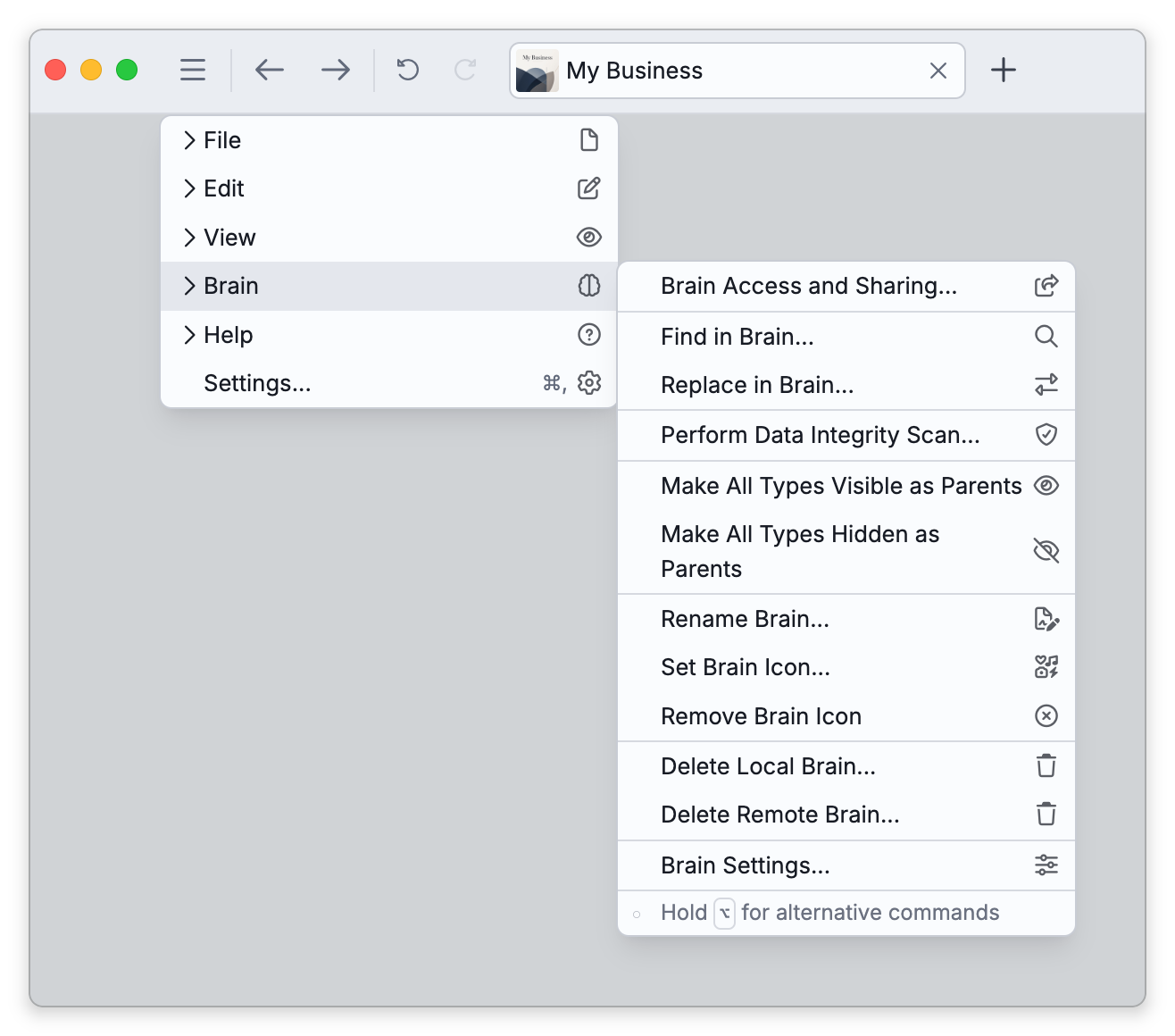
Task: Close the My Business tab
Action: [x=938, y=71]
